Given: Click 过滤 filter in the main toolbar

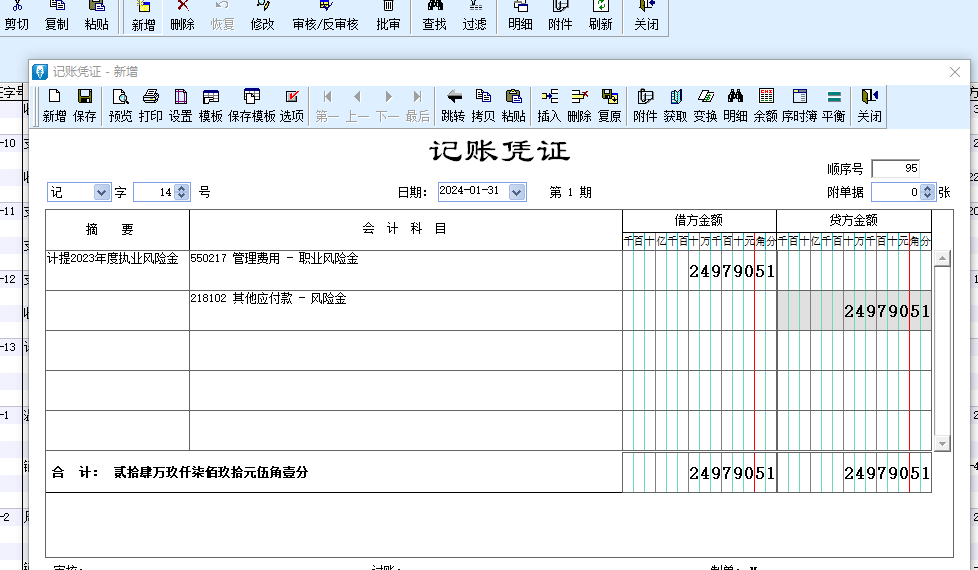Looking at the screenshot, I should coord(474,16).
